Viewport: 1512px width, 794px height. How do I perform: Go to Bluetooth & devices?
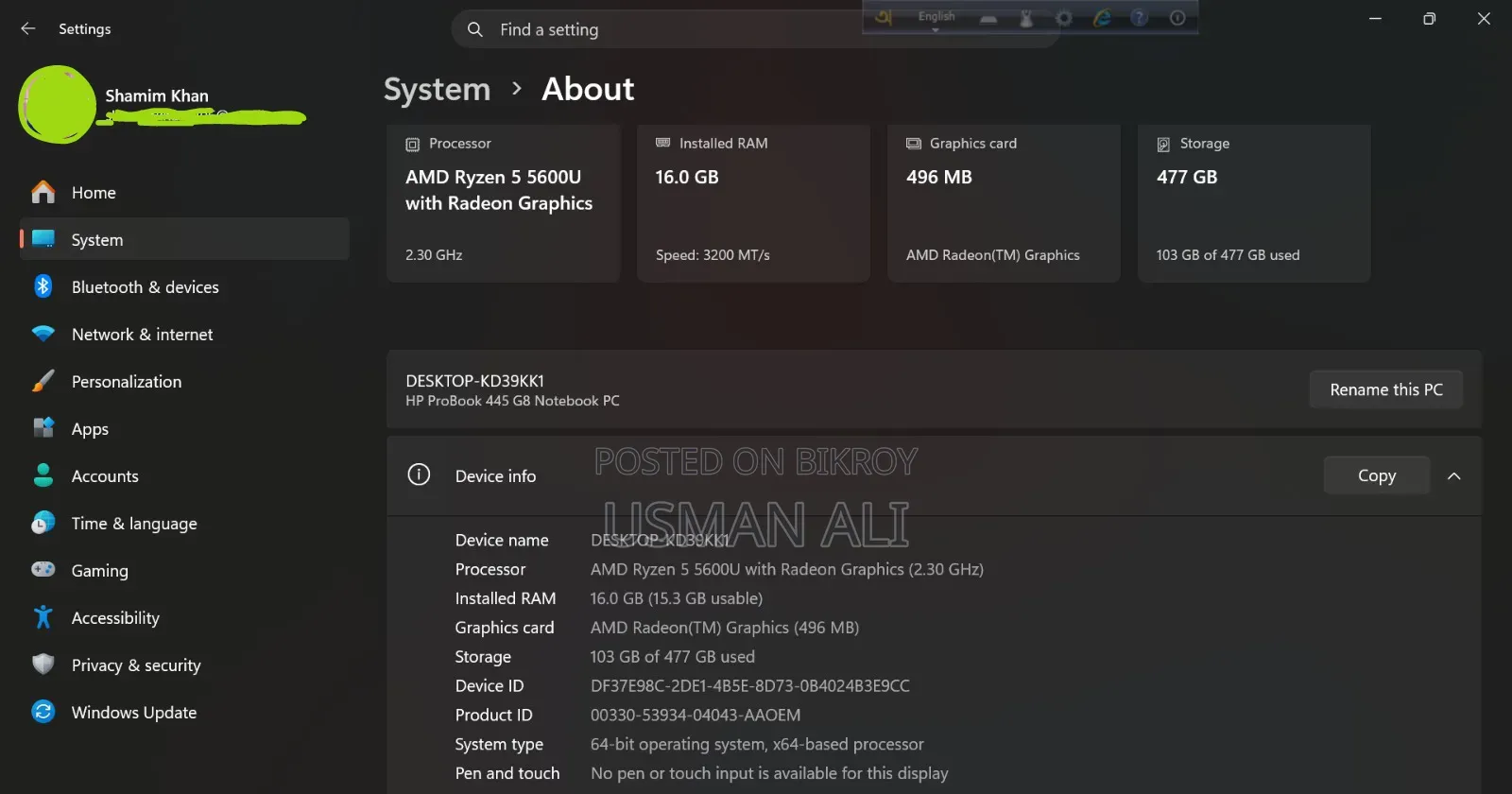pyautogui.click(x=185, y=286)
